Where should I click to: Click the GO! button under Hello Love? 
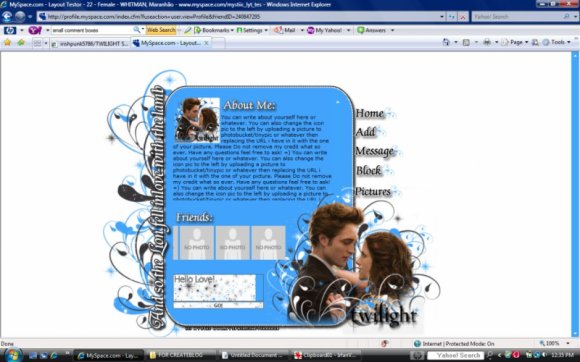pyautogui.click(x=218, y=305)
